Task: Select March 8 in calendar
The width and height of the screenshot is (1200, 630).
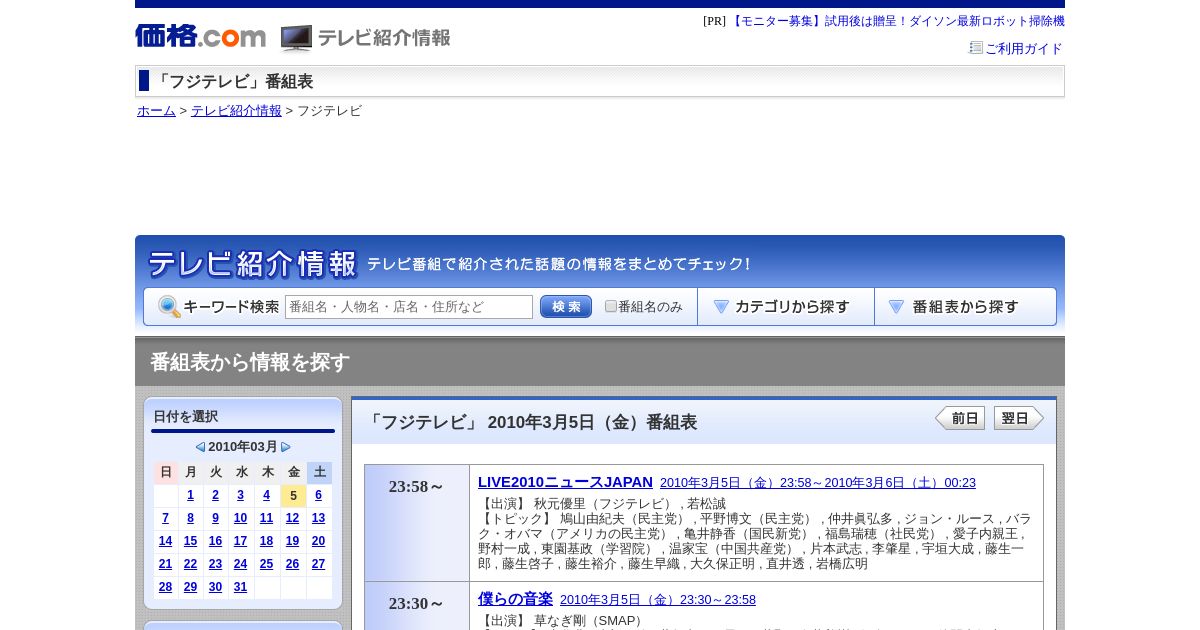Action: 191,518
